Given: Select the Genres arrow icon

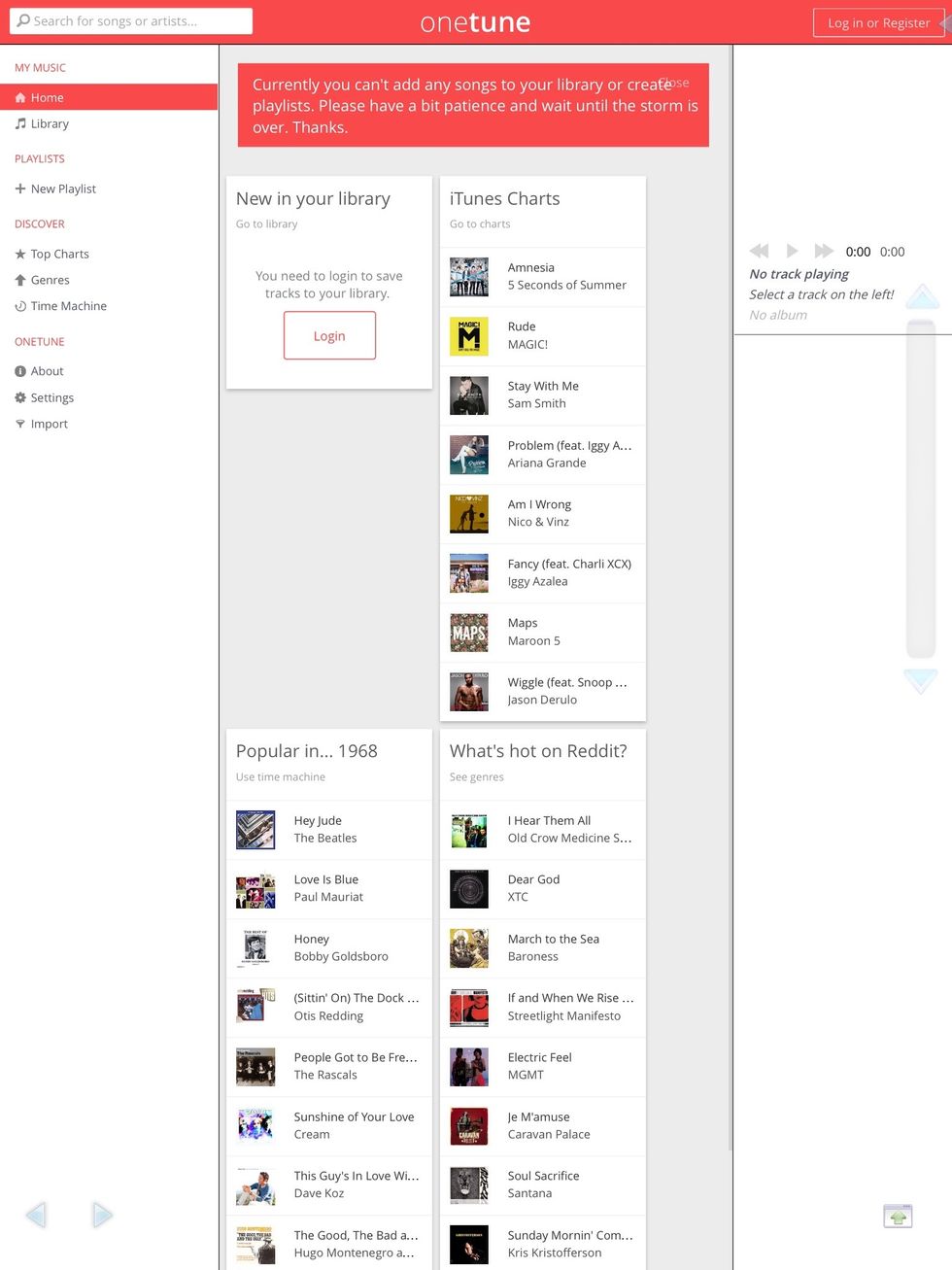Looking at the screenshot, I should pyautogui.click(x=19, y=280).
